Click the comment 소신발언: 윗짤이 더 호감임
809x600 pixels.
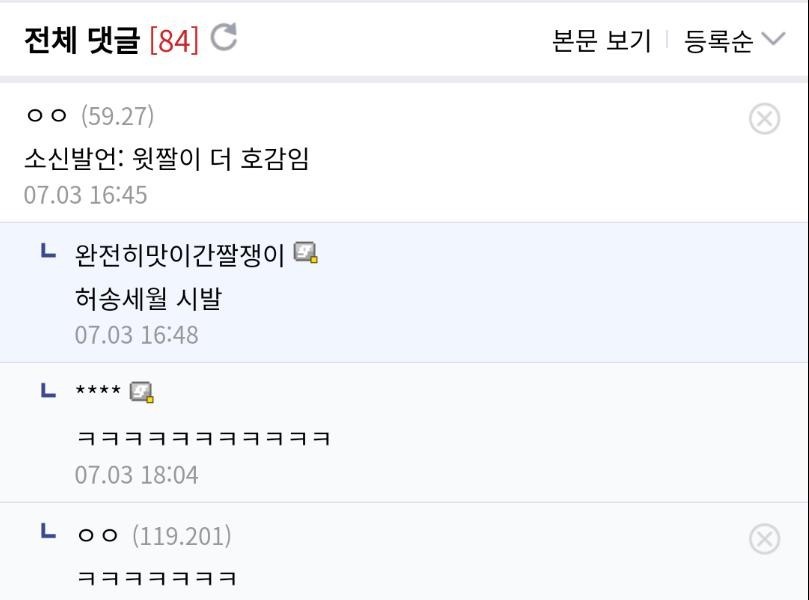tap(166, 158)
